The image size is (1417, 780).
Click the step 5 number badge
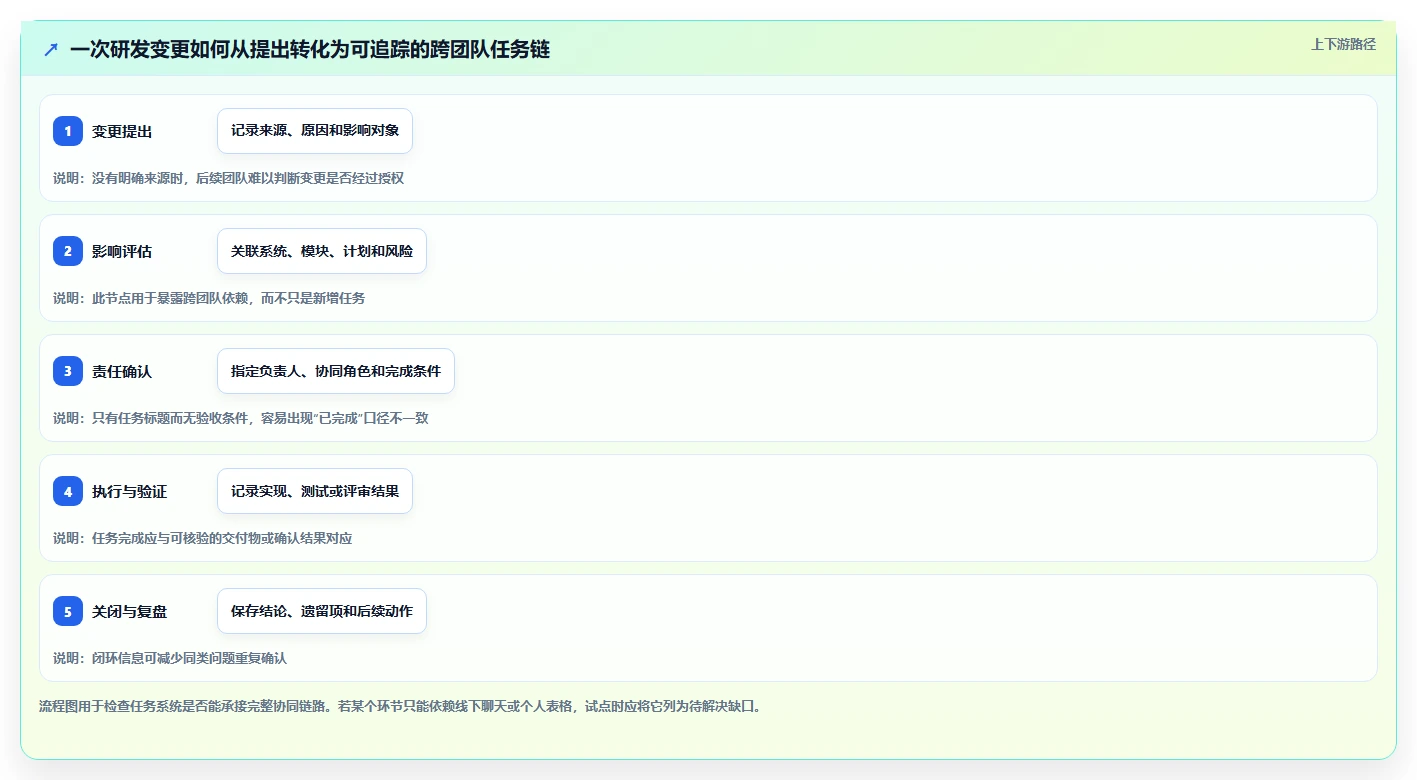coord(68,611)
